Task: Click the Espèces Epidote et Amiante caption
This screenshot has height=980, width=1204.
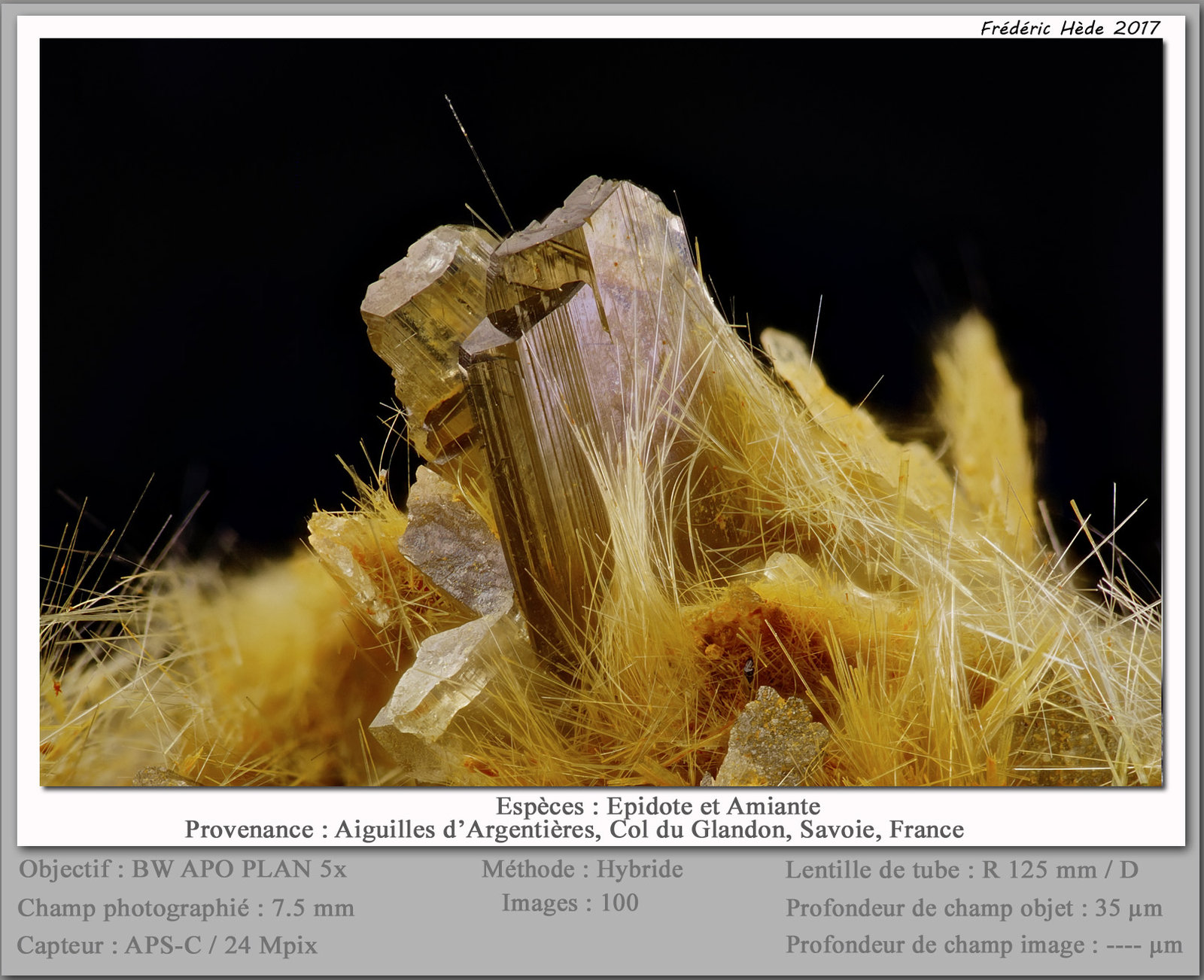Action: click(658, 806)
